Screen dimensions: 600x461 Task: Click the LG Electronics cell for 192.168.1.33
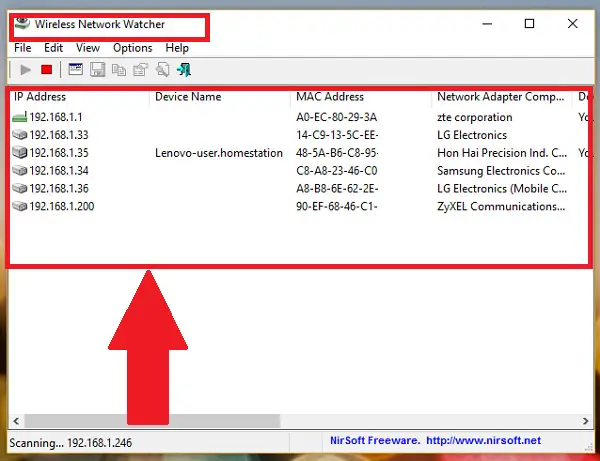point(472,135)
